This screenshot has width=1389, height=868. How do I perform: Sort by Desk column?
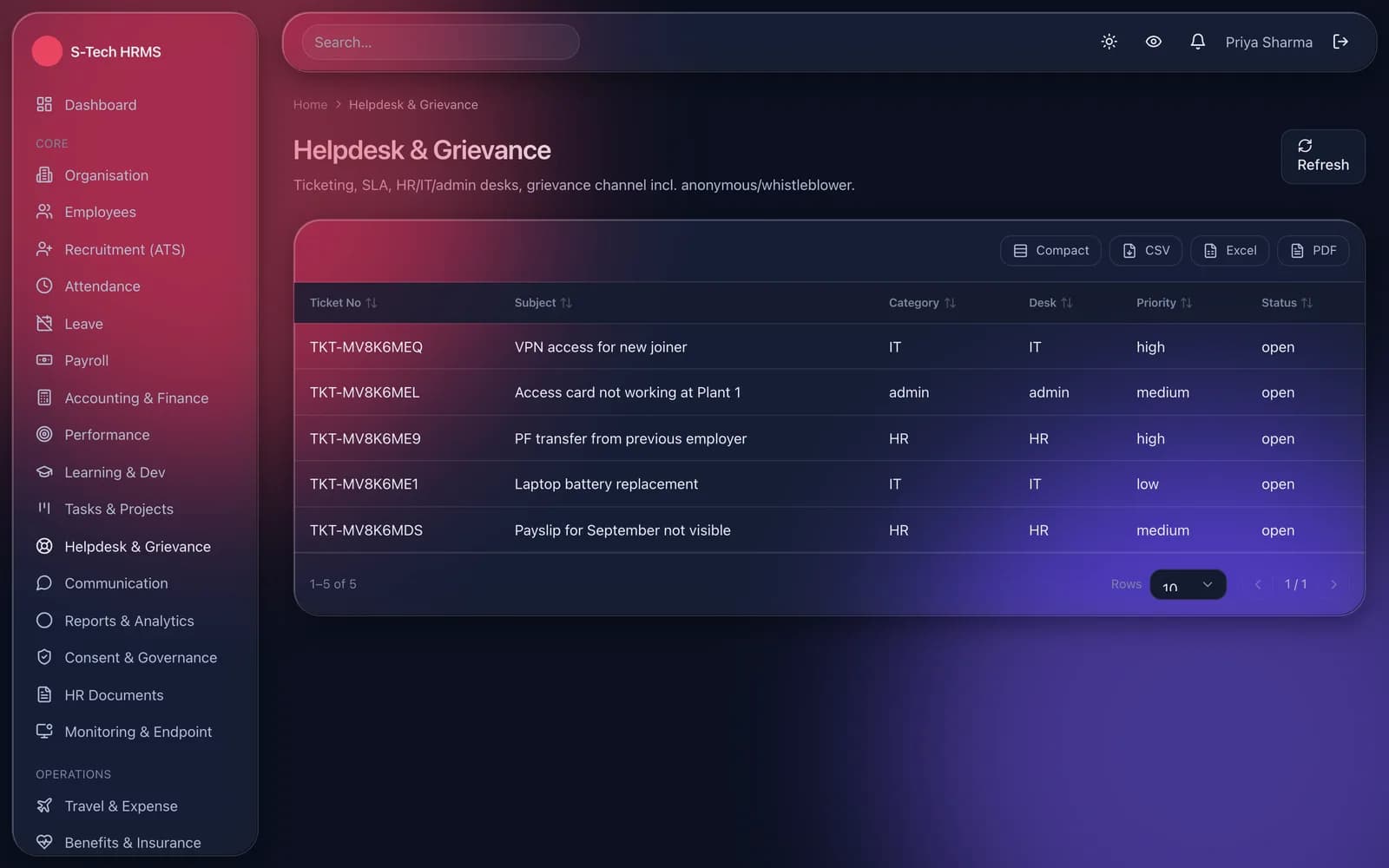pyautogui.click(x=1050, y=303)
